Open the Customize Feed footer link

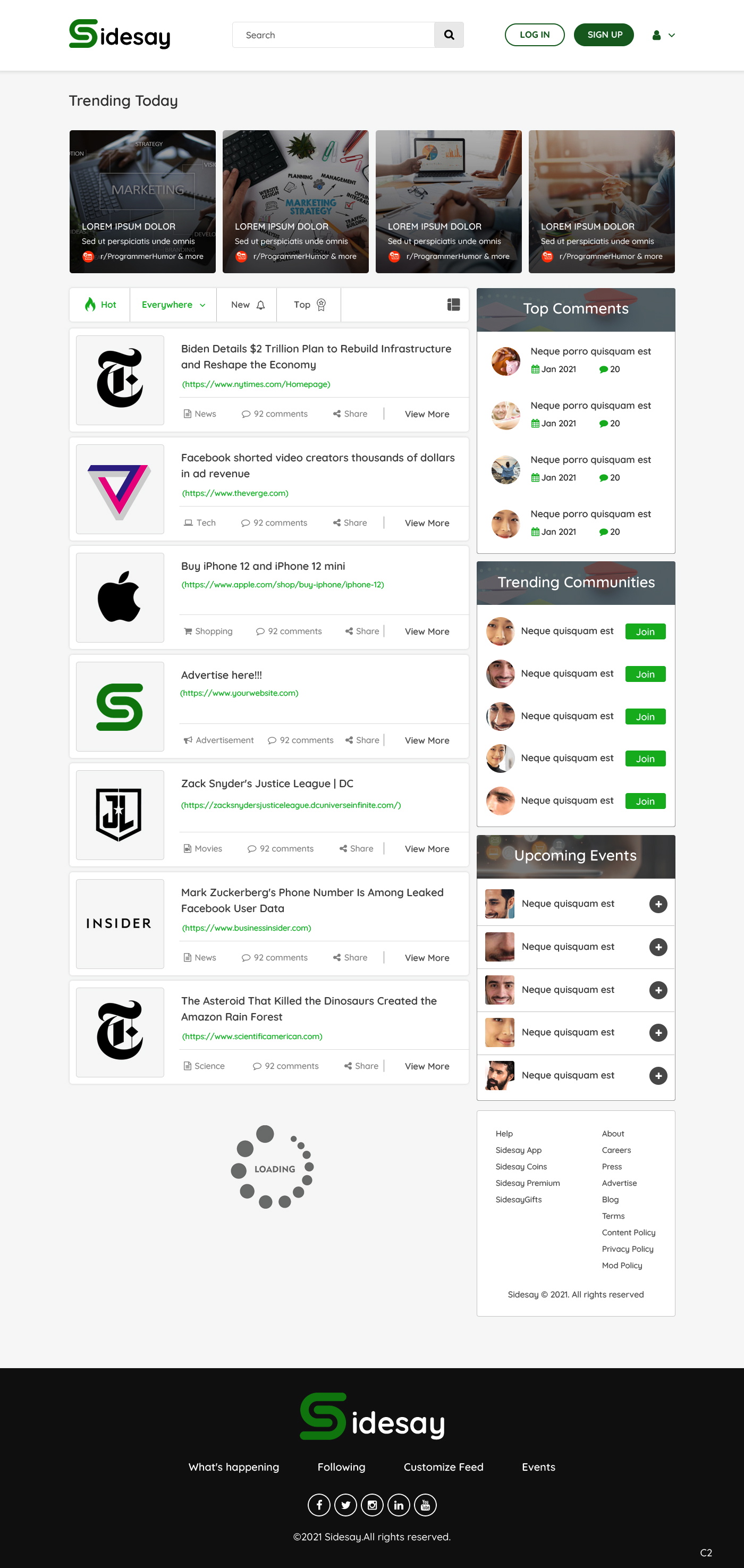(444, 1467)
